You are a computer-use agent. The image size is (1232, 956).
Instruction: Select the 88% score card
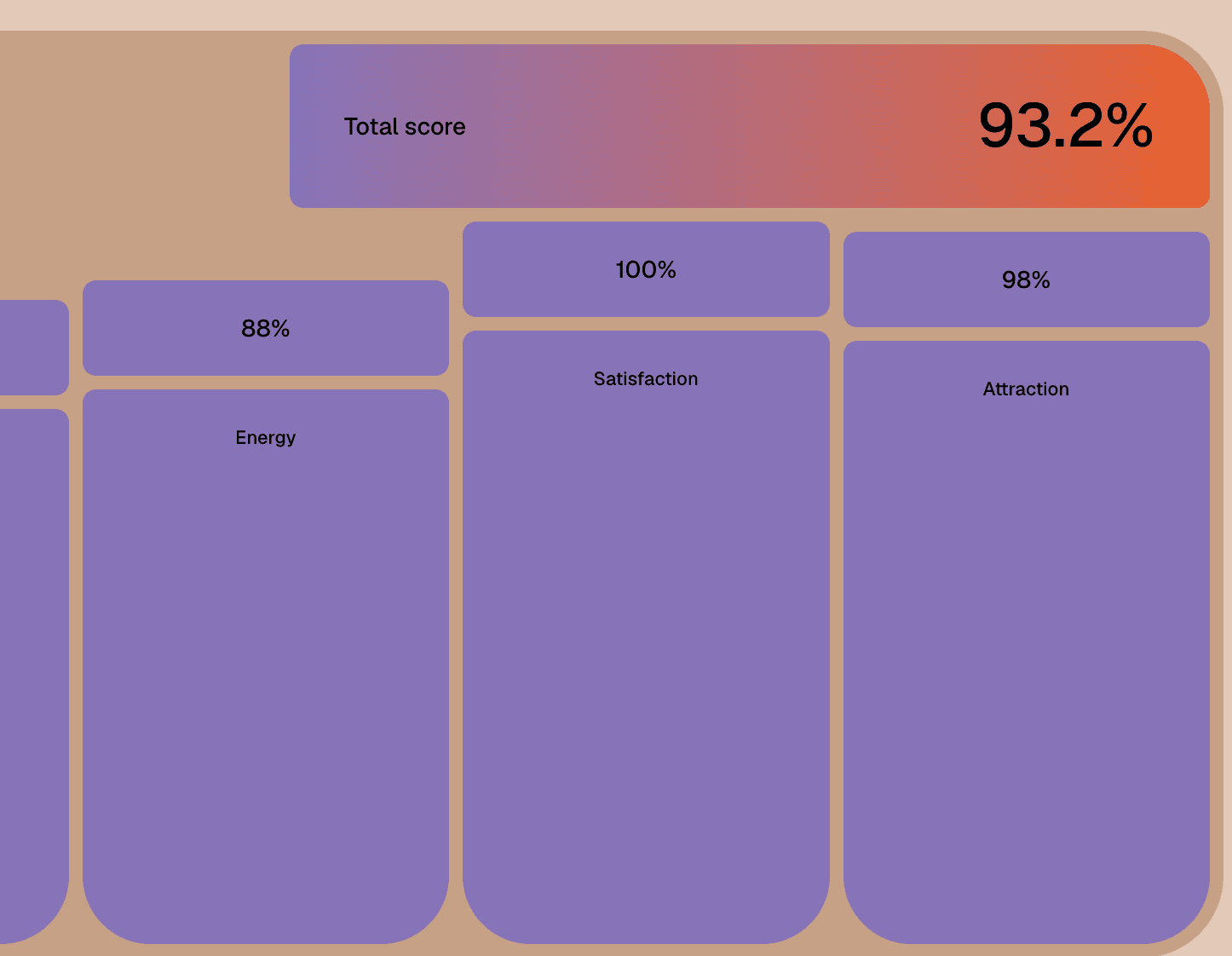[266, 328]
